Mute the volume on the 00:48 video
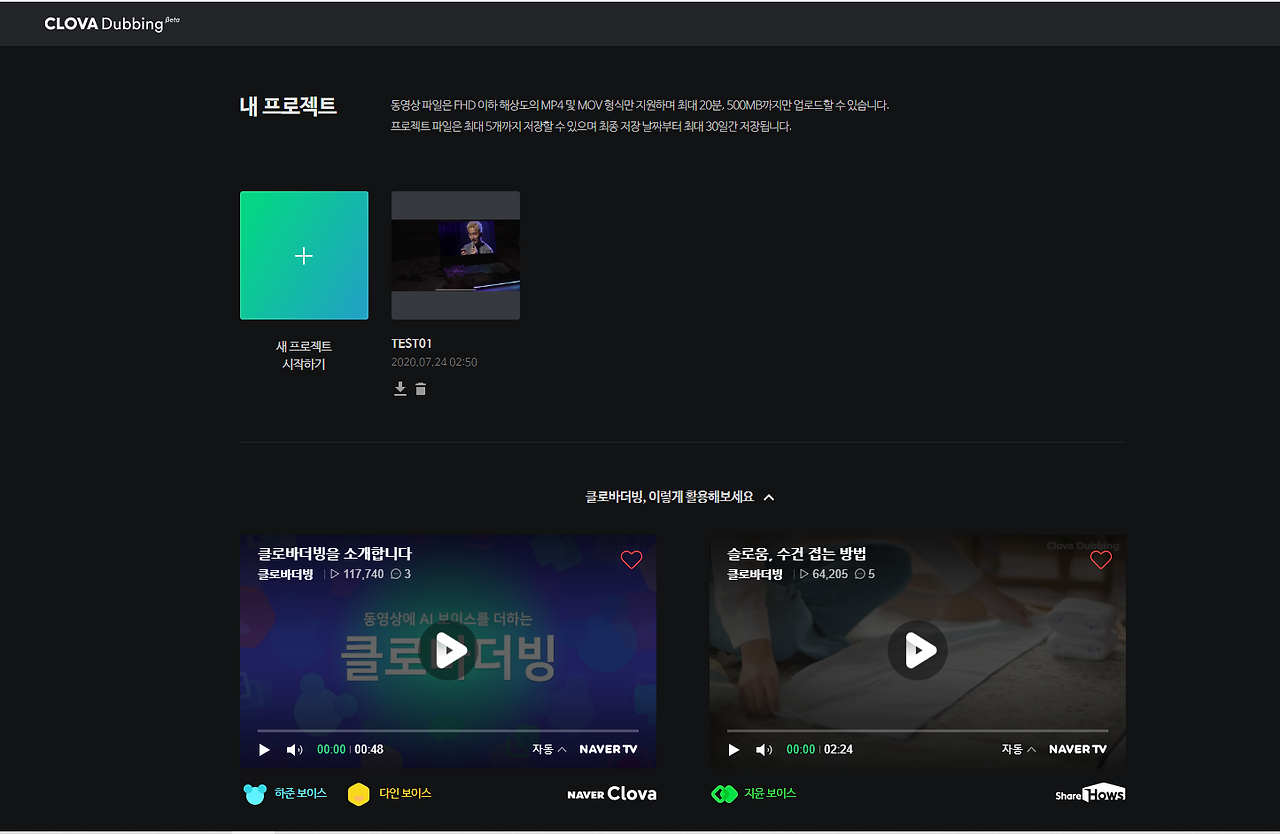Image resolution: width=1280 pixels, height=834 pixels. 294,750
